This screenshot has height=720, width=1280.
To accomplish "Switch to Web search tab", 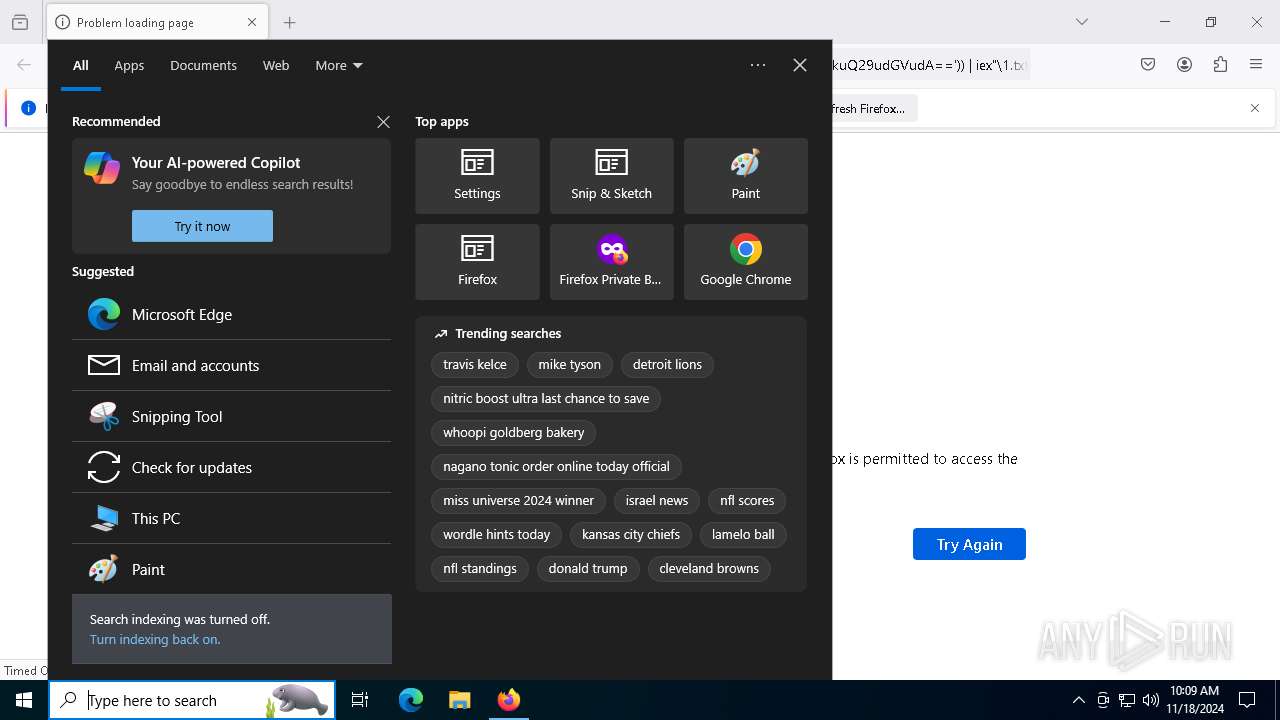I will (276, 65).
